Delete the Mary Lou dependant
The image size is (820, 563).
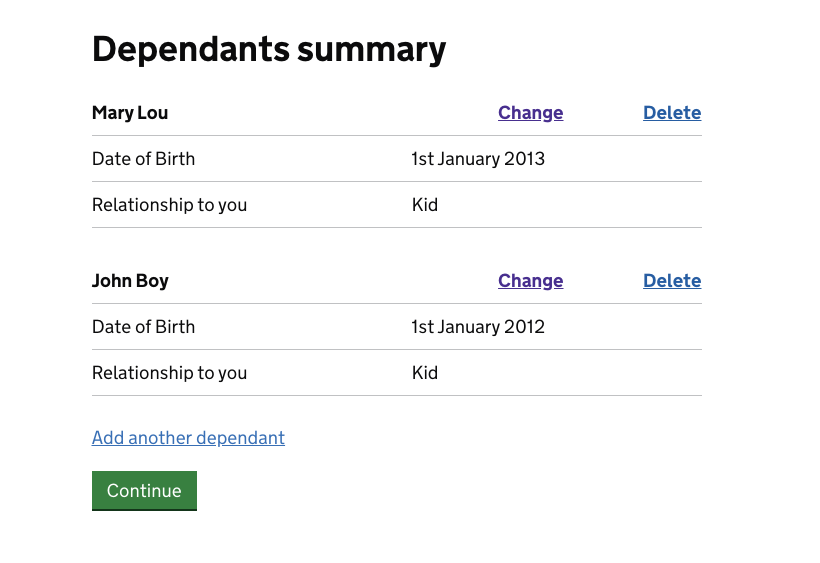[672, 113]
